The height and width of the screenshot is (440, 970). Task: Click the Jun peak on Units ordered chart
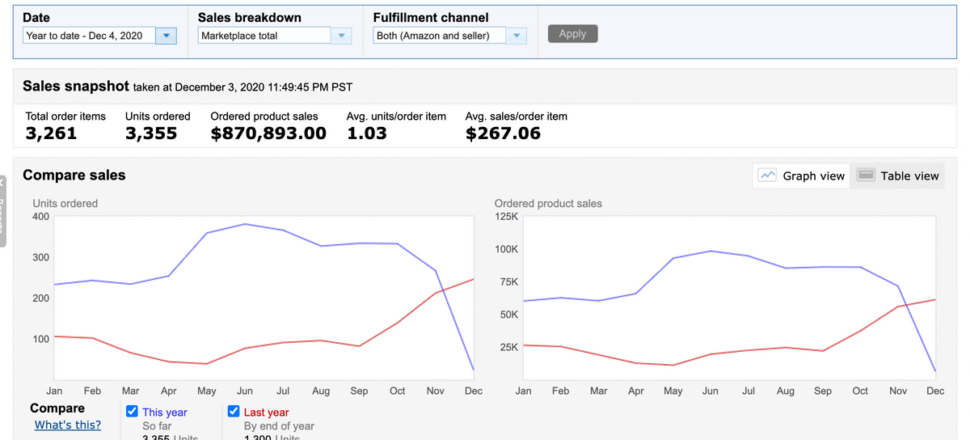[x=246, y=224]
